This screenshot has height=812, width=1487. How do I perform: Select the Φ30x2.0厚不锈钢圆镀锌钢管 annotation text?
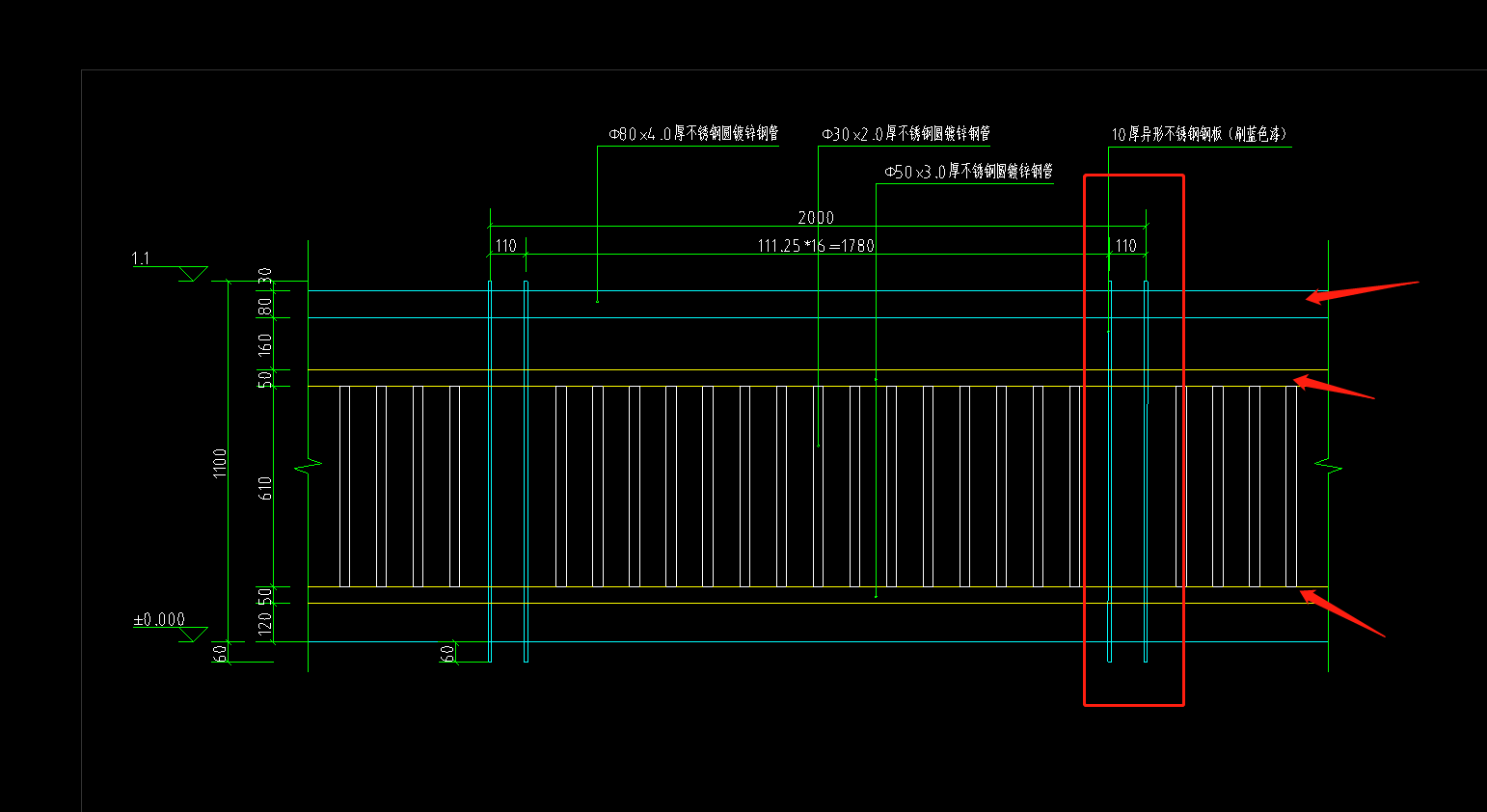click(906, 134)
